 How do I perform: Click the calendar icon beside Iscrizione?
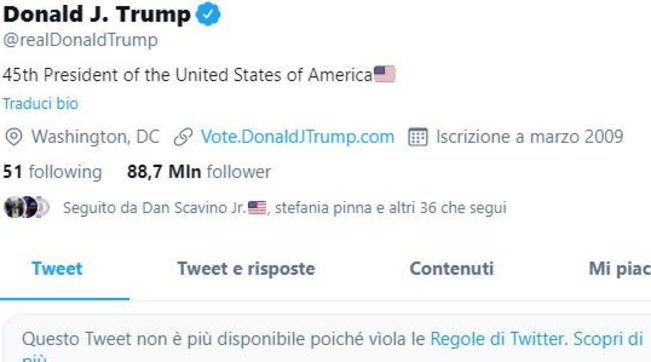coord(418,137)
